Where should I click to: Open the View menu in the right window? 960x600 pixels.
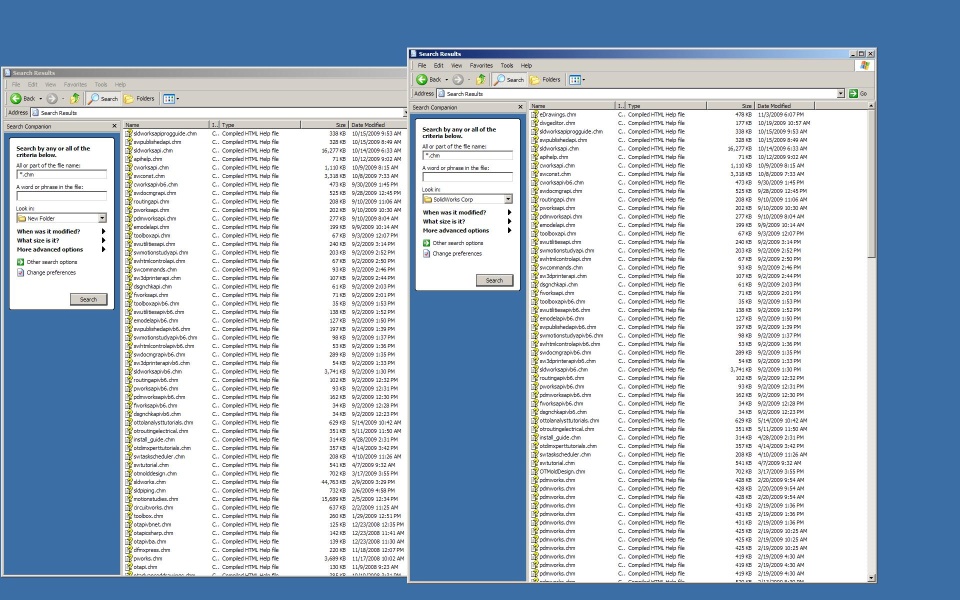pos(457,66)
